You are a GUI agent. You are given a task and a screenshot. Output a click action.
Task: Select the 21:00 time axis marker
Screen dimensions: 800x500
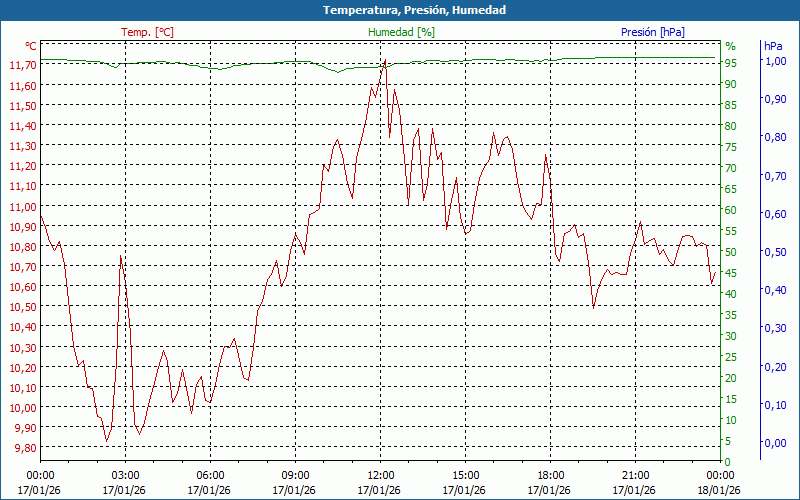635,475
